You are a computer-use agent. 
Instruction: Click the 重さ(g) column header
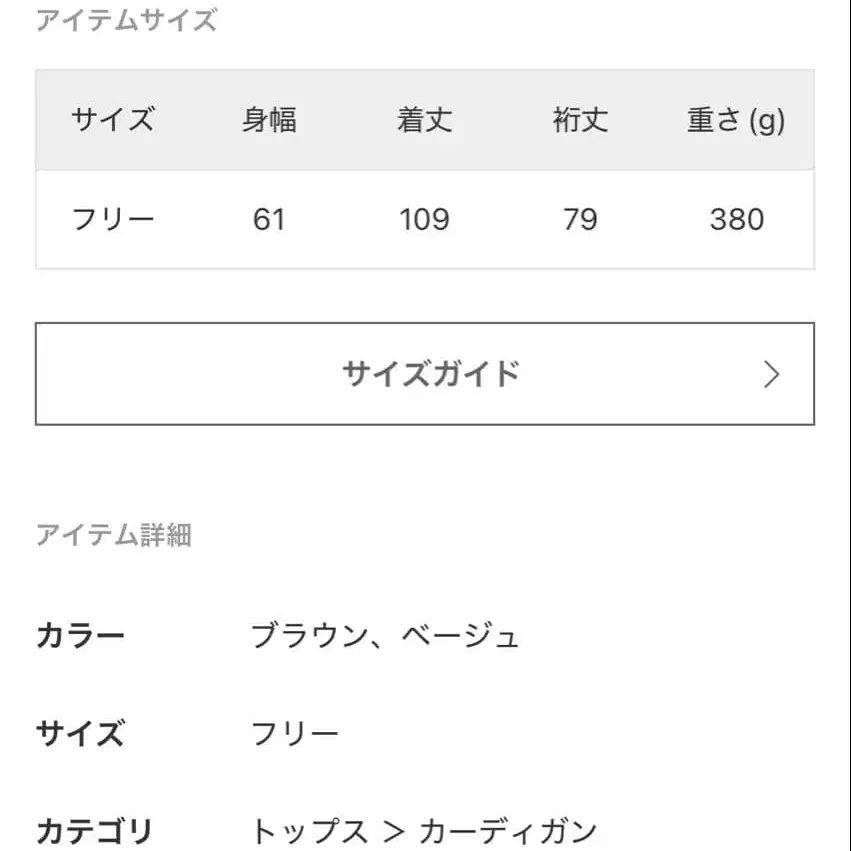coord(736,119)
